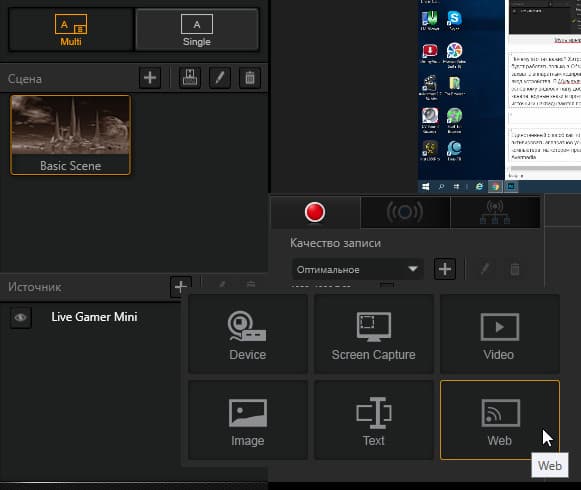Select the Web source tile

click(499, 420)
